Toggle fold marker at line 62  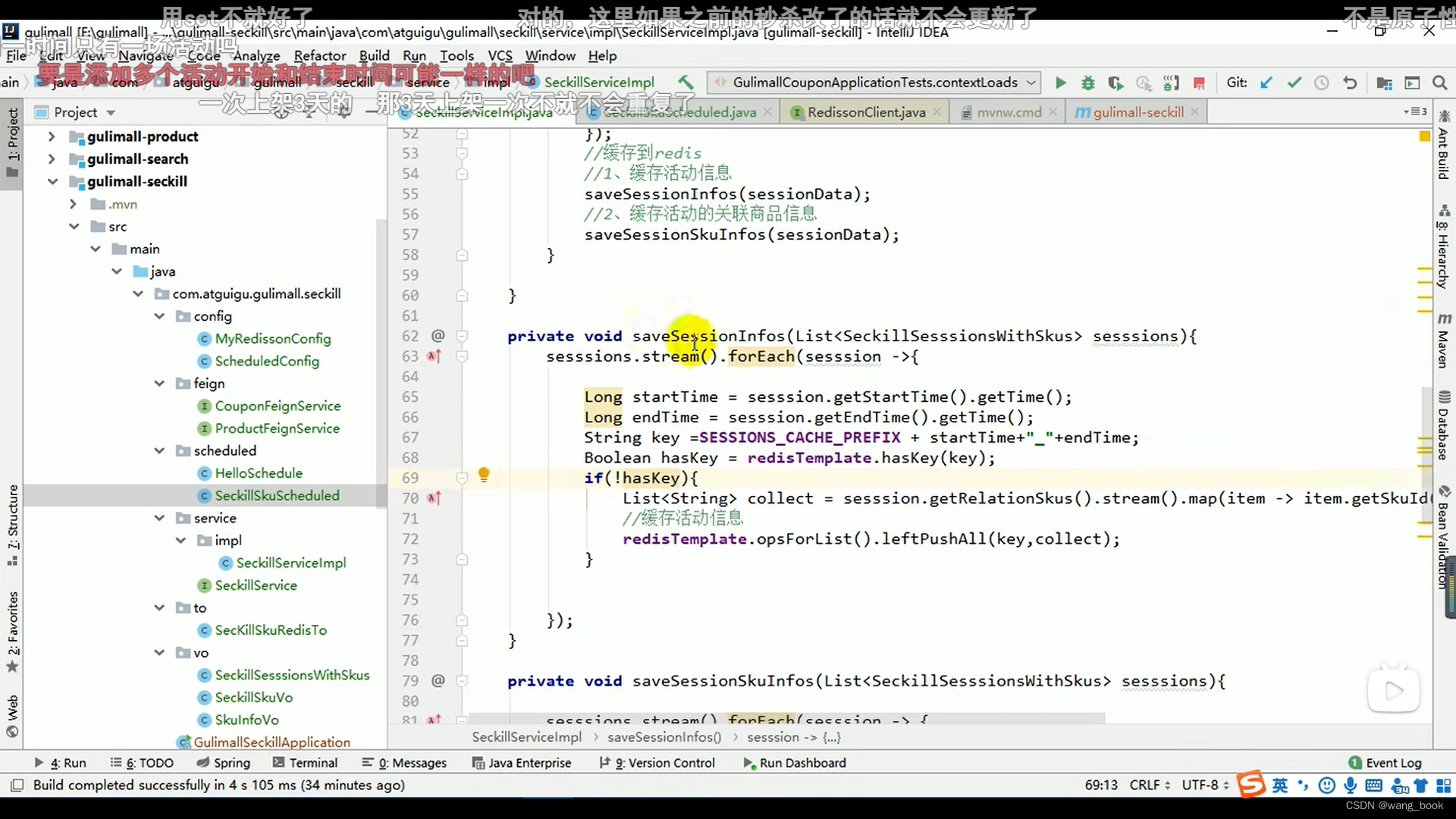click(462, 336)
